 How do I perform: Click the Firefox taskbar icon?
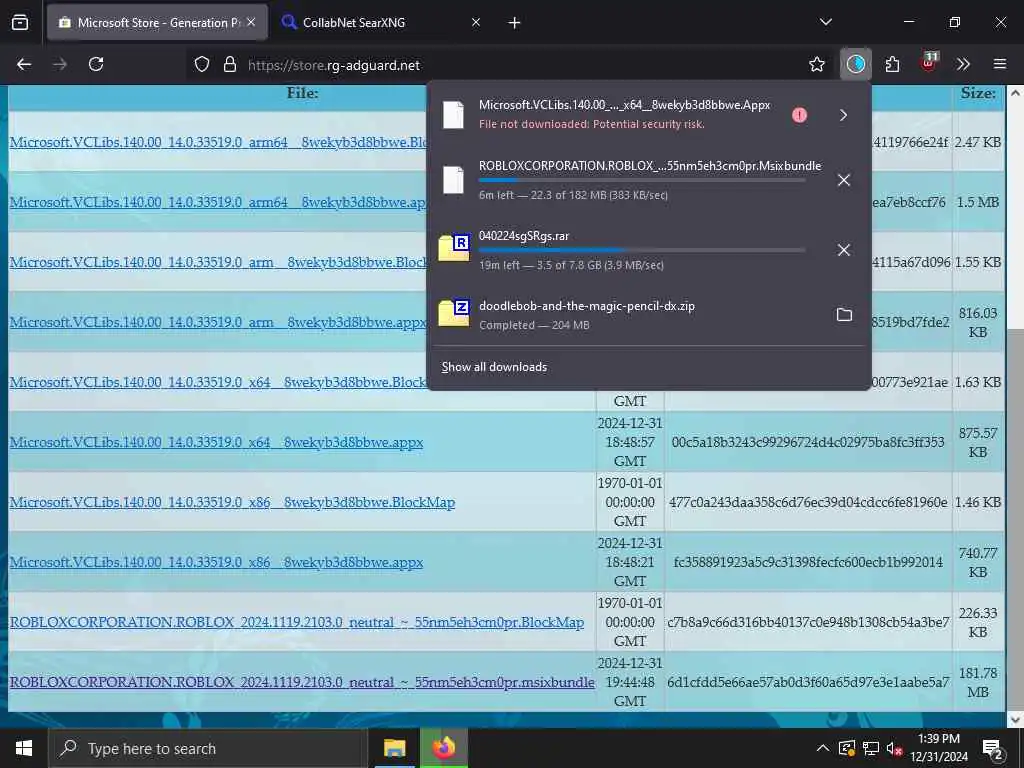[x=444, y=748]
